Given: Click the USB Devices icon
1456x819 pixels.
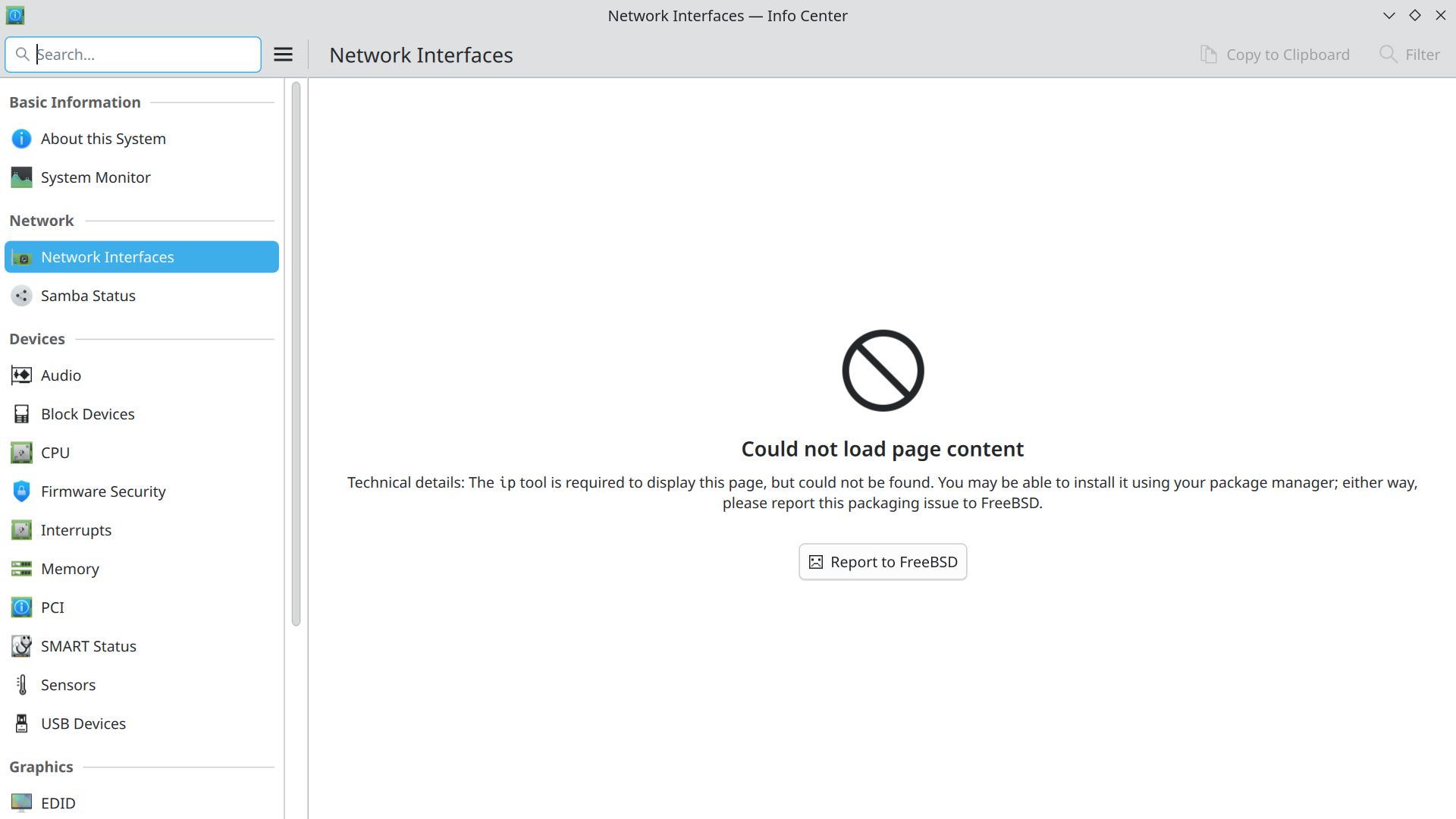Looking at the screenshot, I should click(21, 723).
